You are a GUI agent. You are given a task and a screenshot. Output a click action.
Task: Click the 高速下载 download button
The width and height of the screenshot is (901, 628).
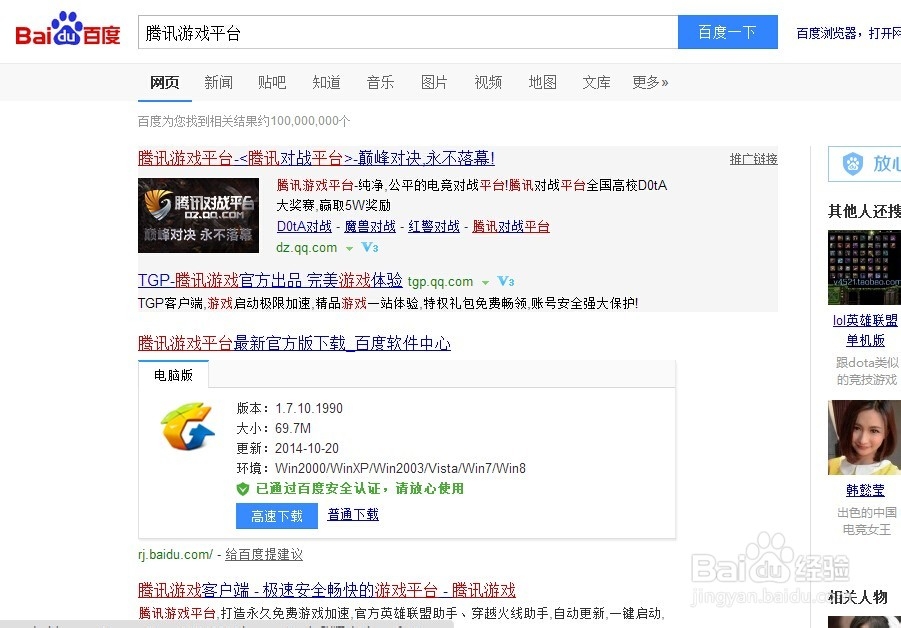(276, 515)
